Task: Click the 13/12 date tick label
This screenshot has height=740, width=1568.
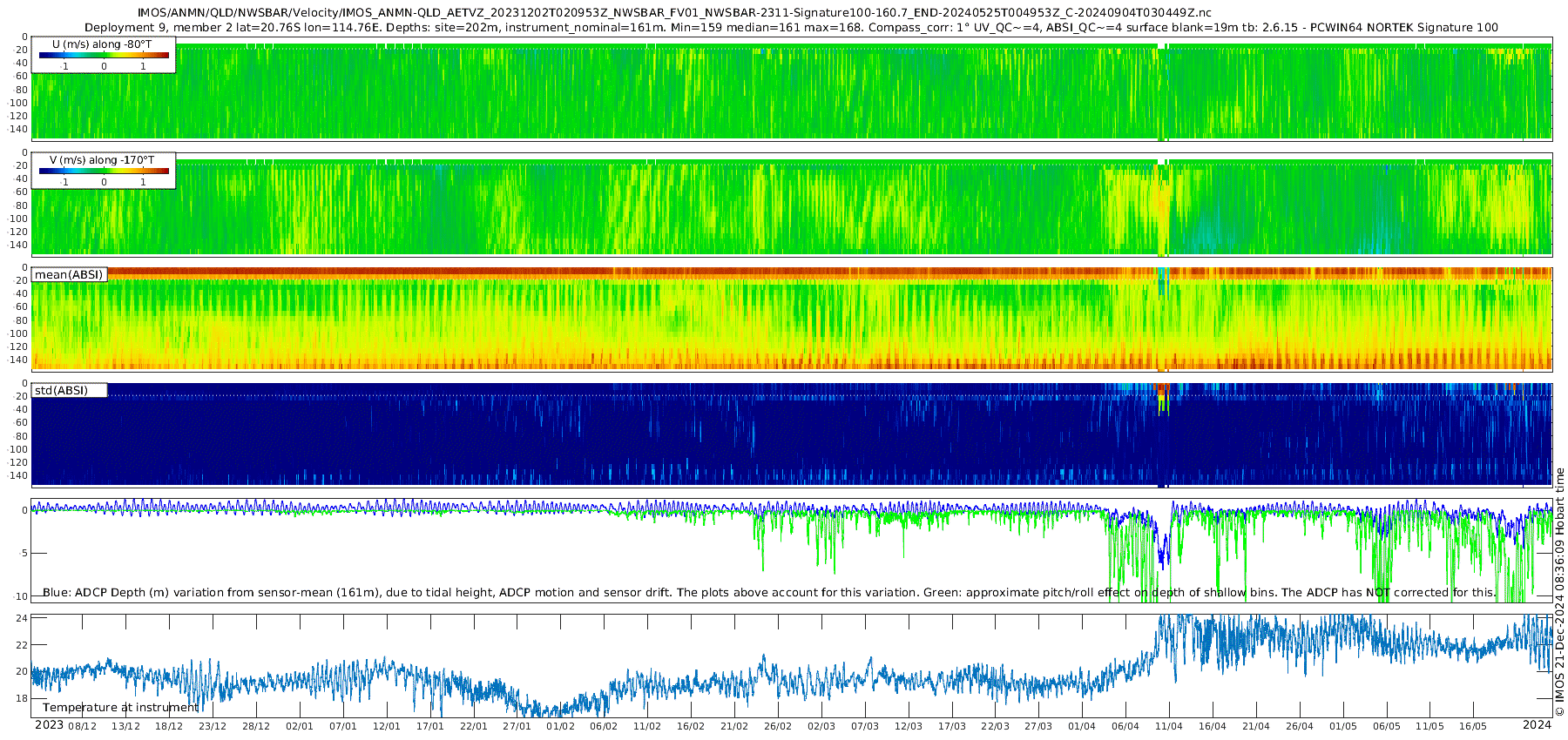Action: coord(126,727)
